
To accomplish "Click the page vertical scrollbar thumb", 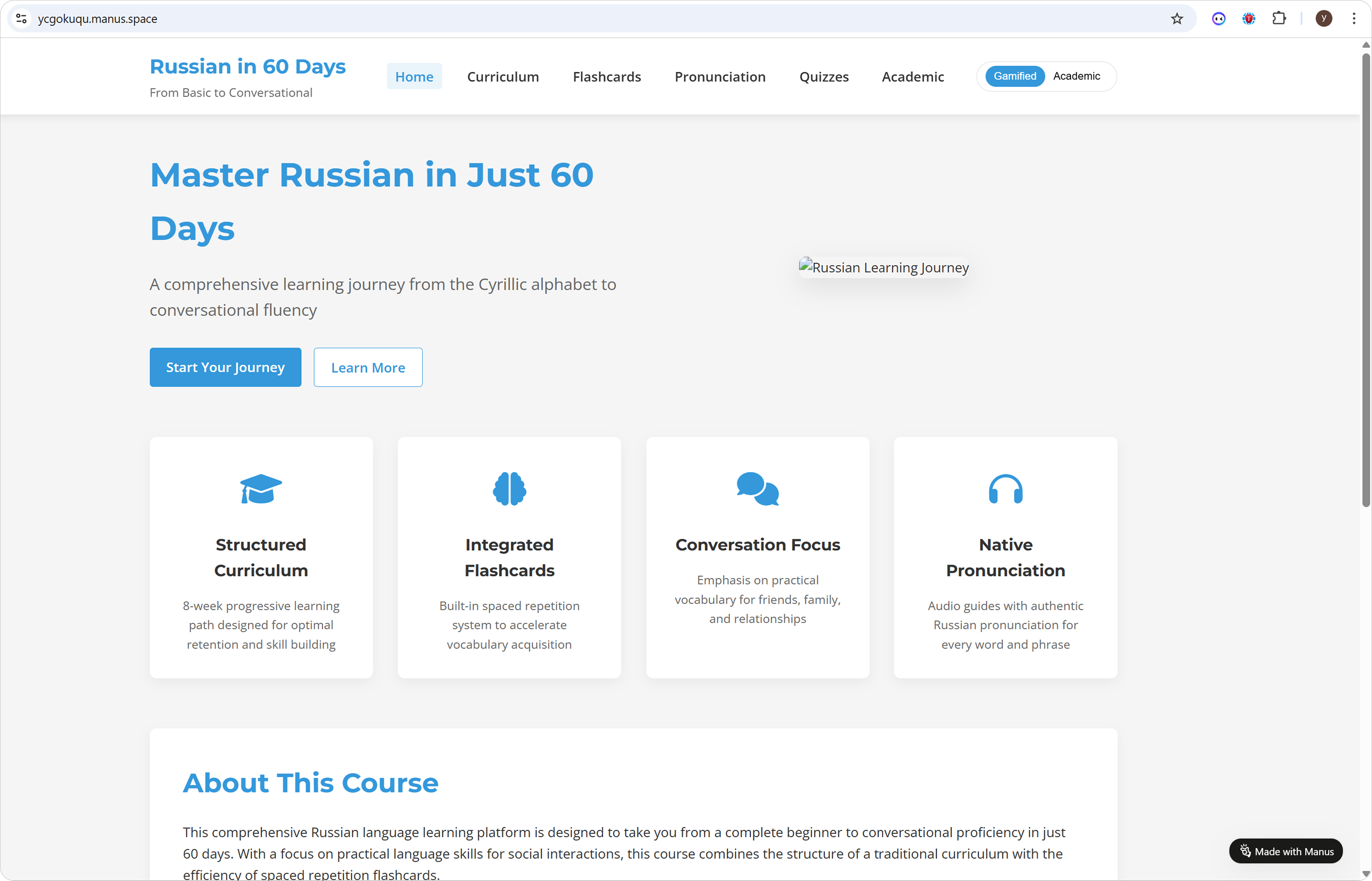I will click(x=1366, y=280).
